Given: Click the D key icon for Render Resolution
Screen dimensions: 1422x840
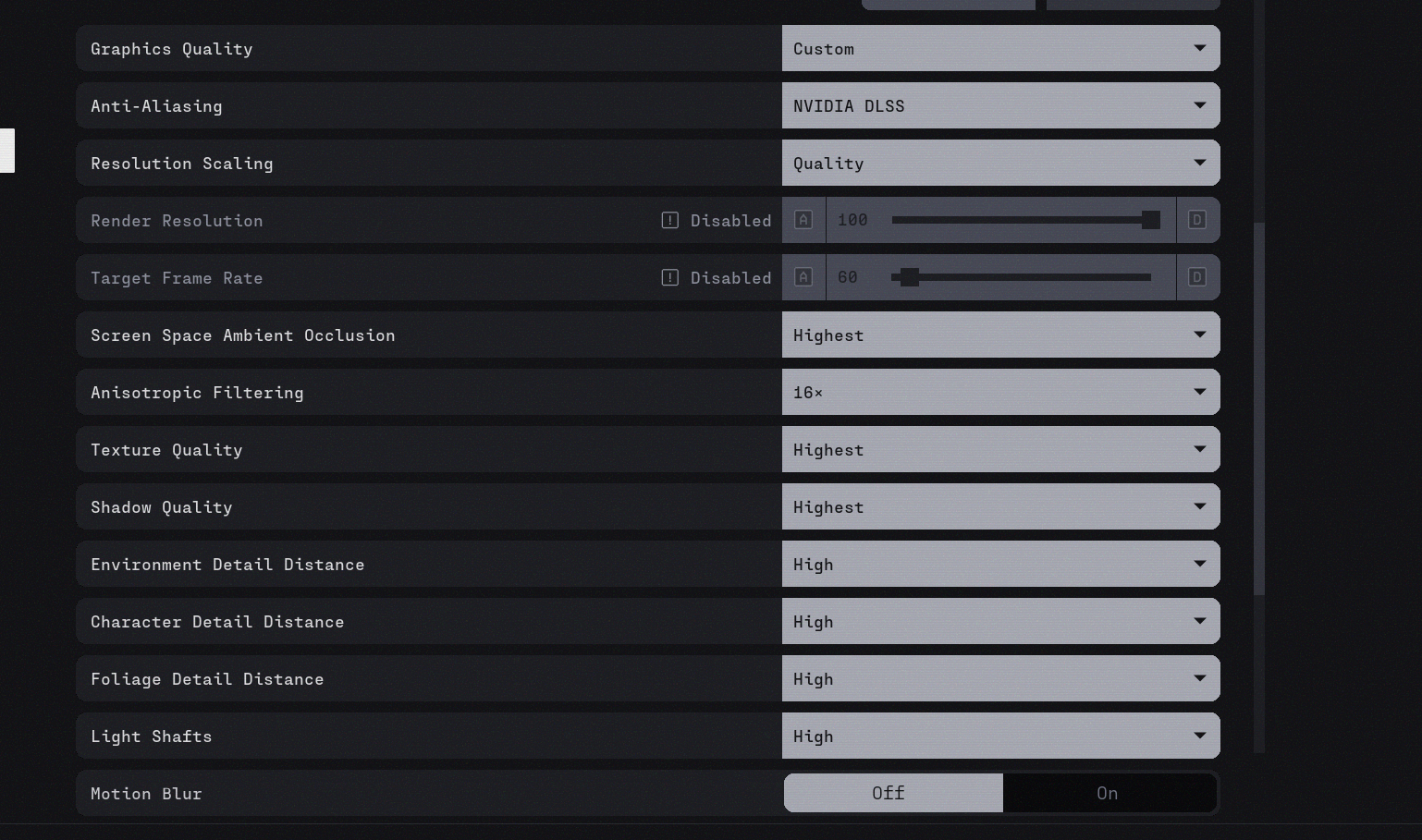Looking at the screenshot, I should (1197, 220).
